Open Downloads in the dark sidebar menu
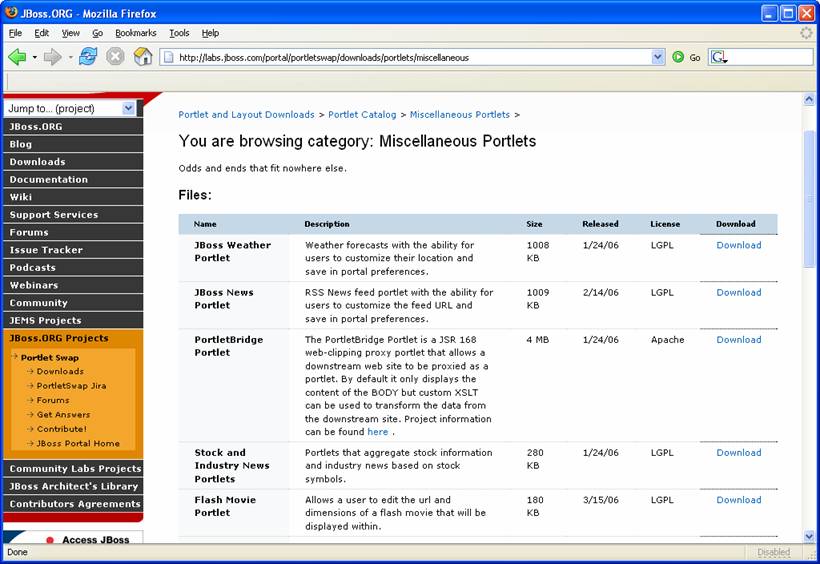This screenshot has height=564, width=820. 73,162
